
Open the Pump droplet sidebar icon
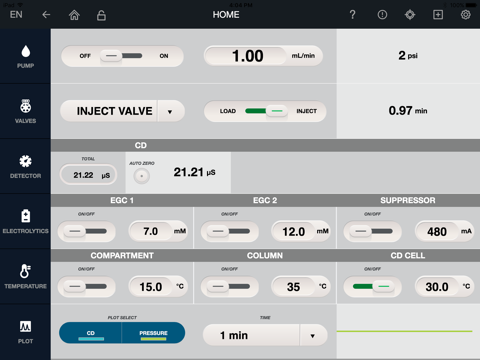[25, 52]
